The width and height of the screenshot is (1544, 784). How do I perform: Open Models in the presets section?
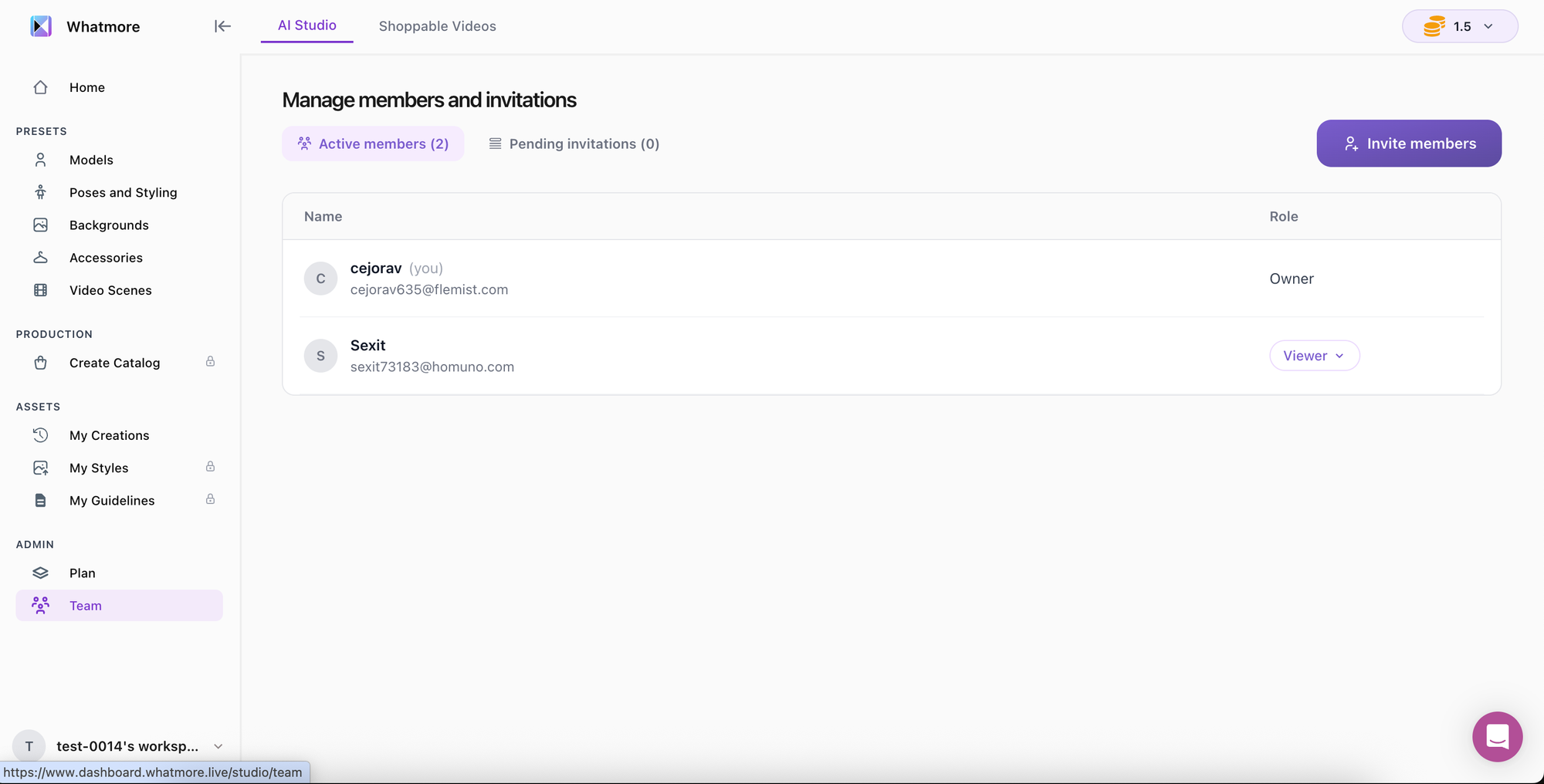click(91, 160)
